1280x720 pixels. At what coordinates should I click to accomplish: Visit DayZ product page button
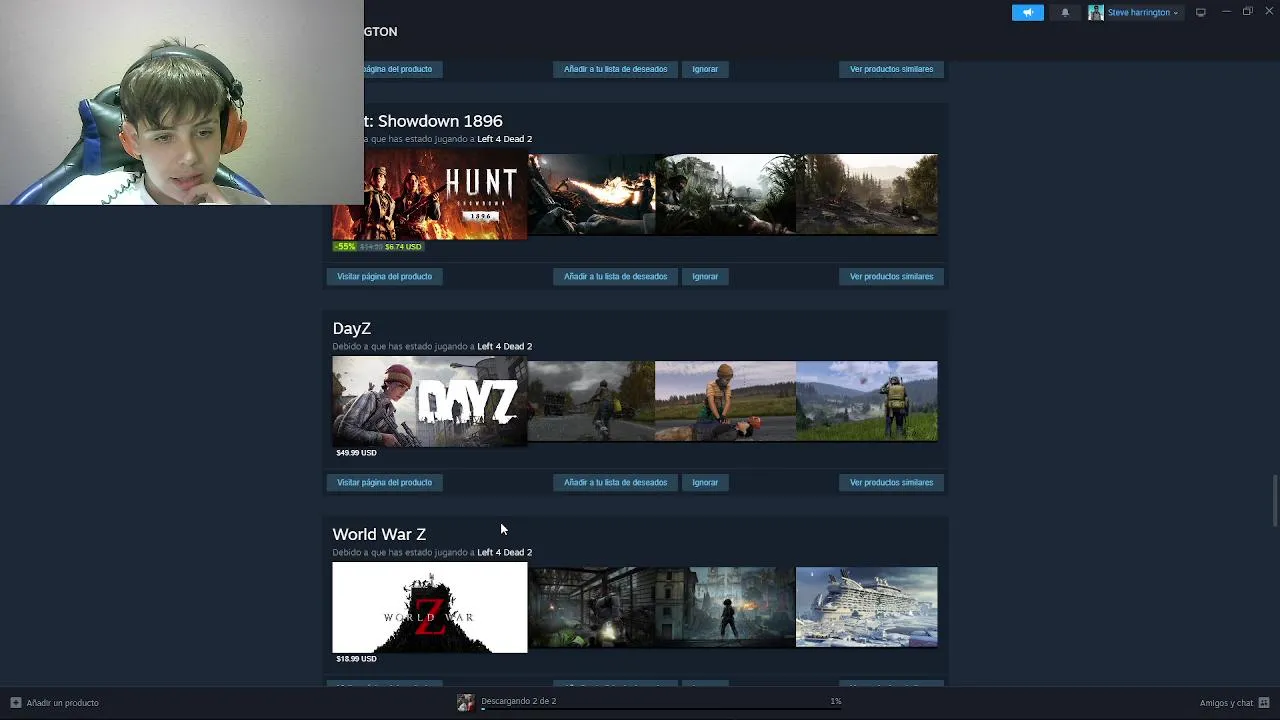pyautogui.click(x=384, y=482)
